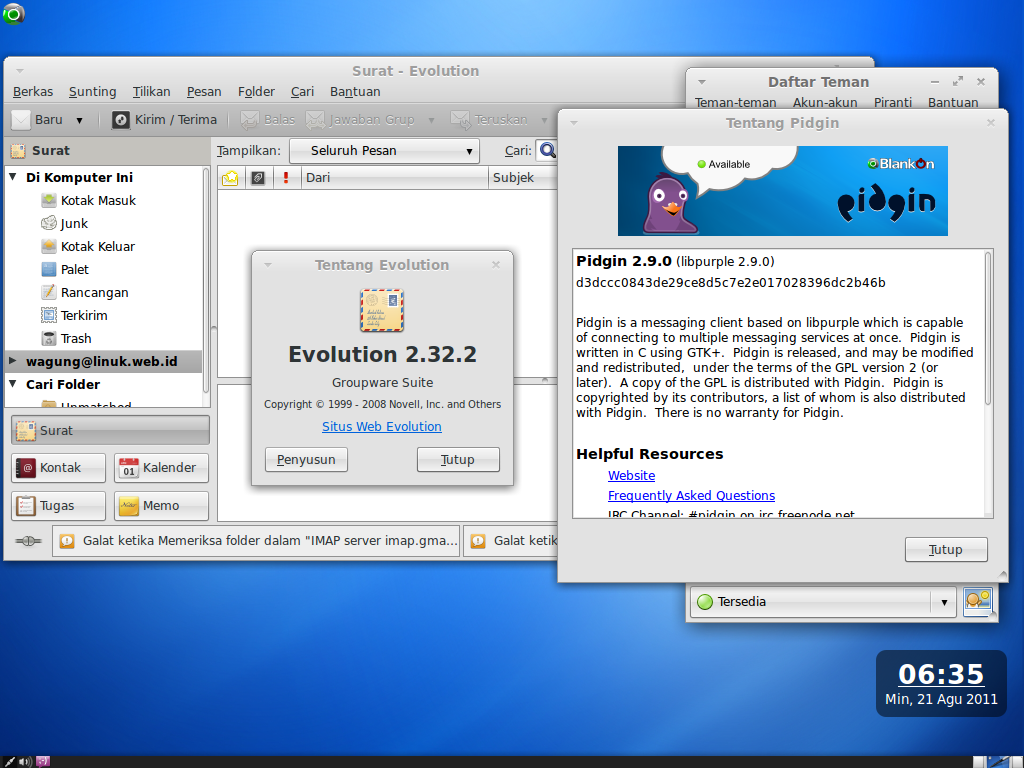Click the Terkirim sent folder icon
This screenshot has height=768, width=1024.
click(x=49, y=315)
